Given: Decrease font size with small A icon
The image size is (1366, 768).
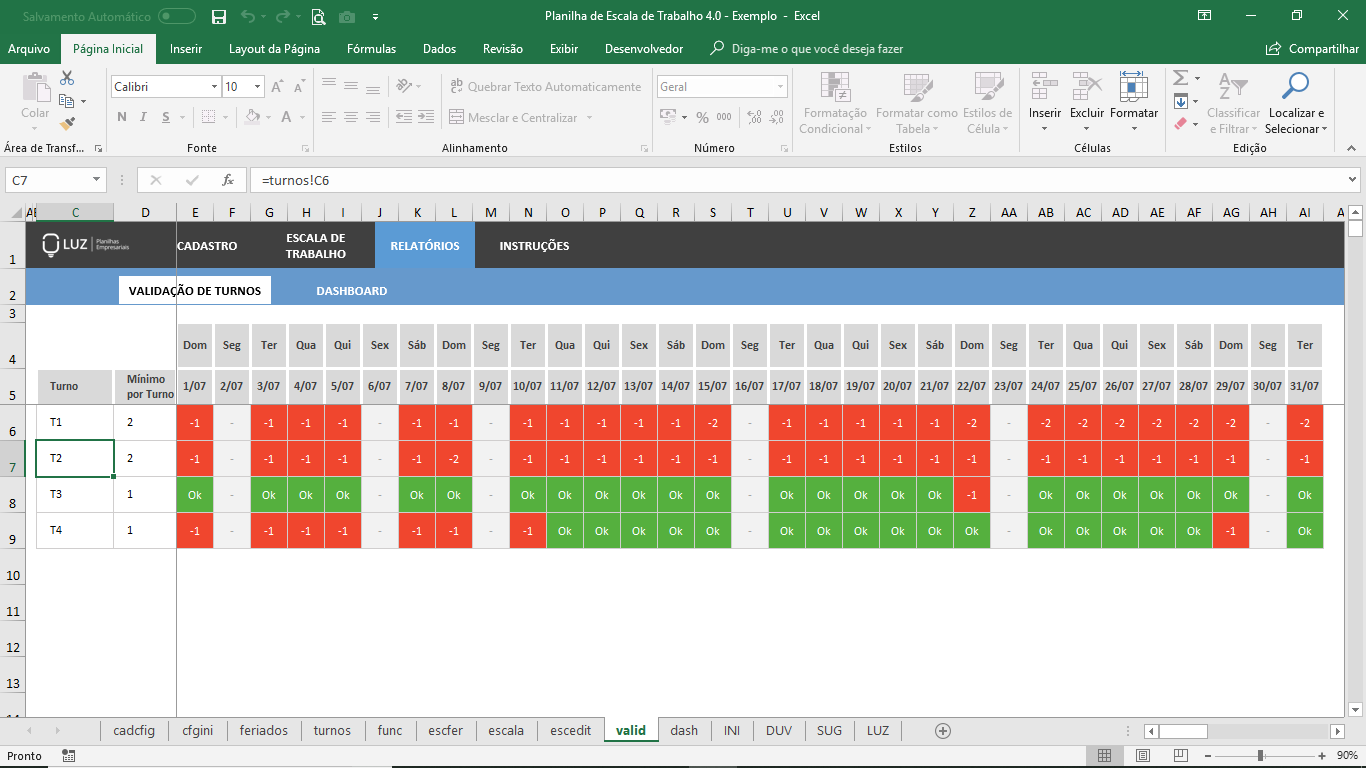Looking at the screenshot, I should tap(301, 88).
